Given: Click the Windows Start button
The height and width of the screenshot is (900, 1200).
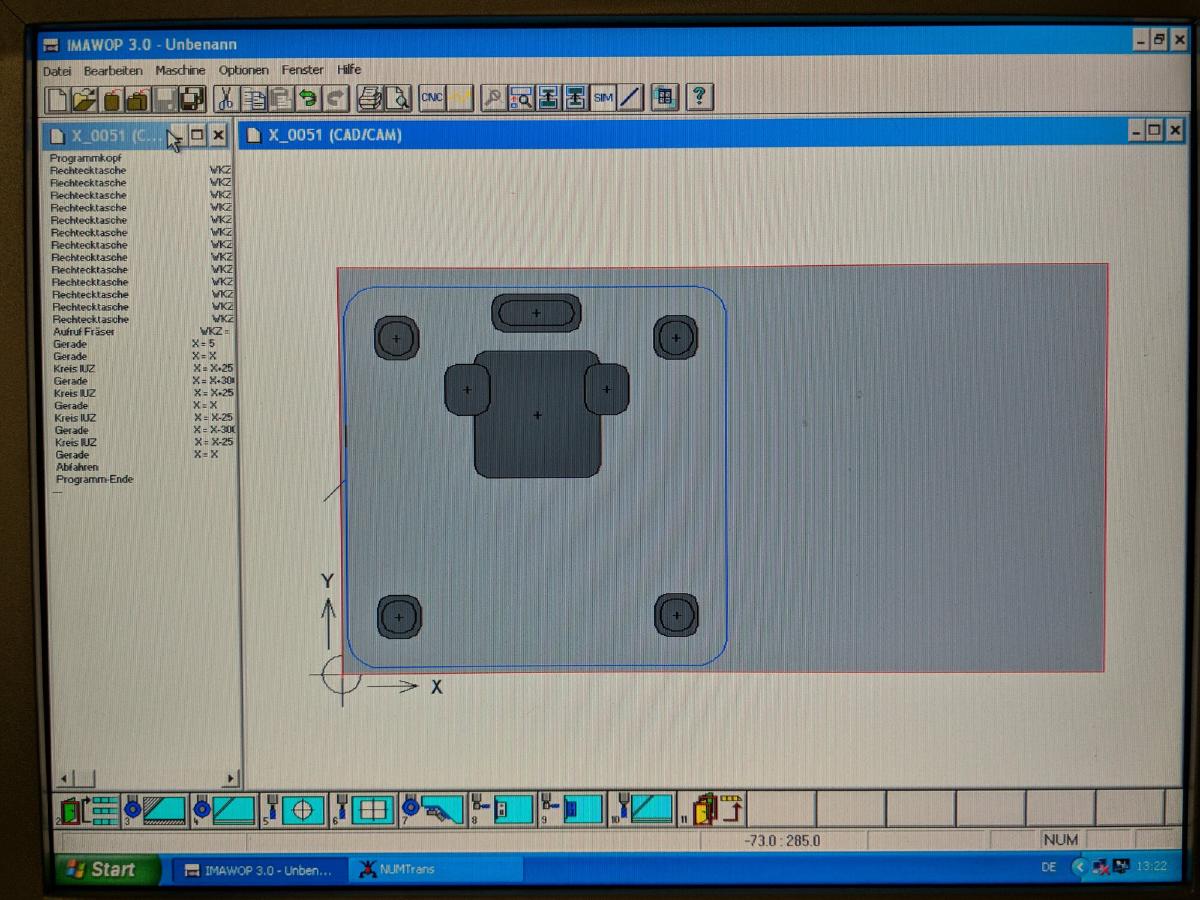Looking at the screenshot, I should point(106,869).
